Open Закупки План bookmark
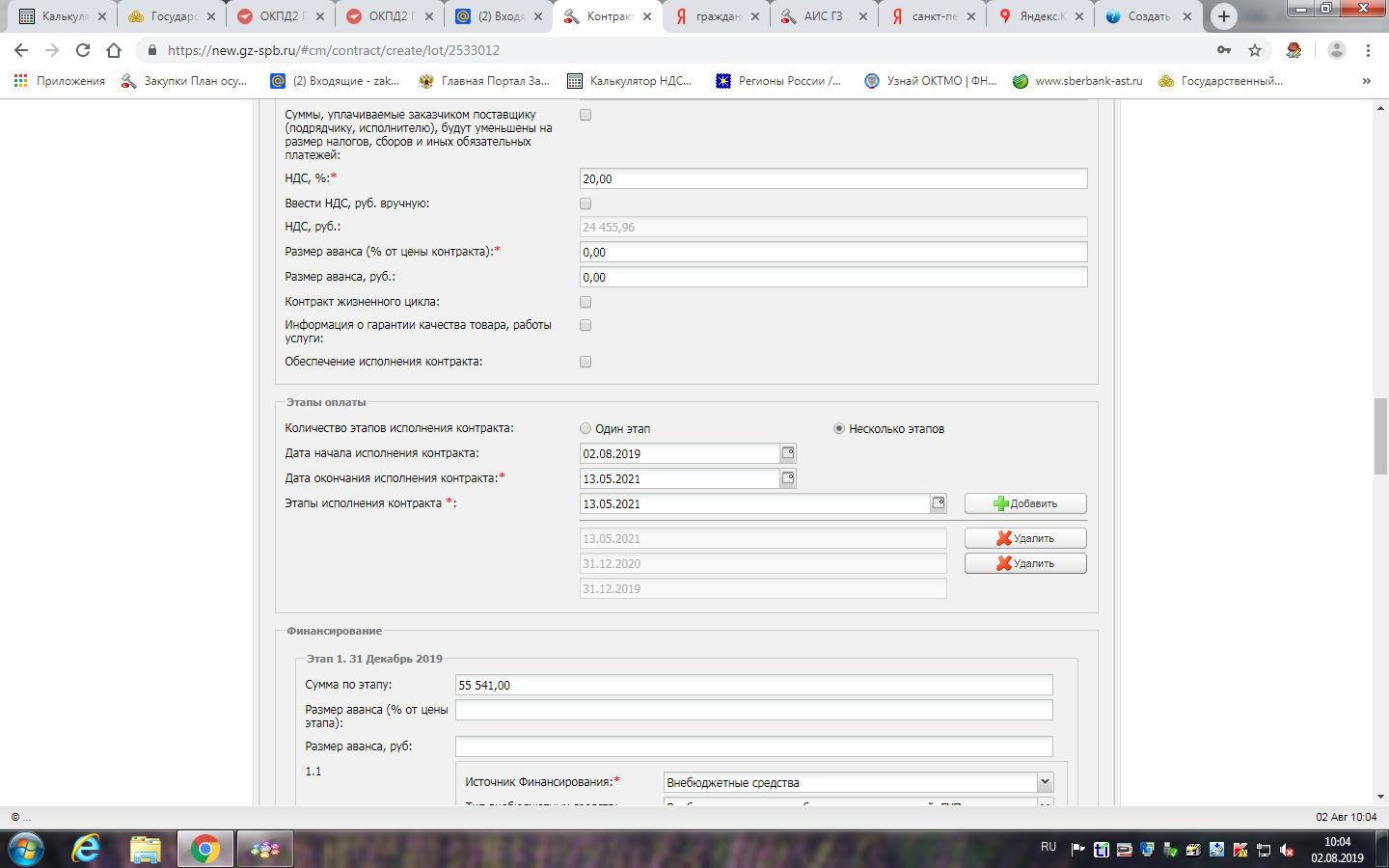1389x868 pixels. (x=184, y=81)
